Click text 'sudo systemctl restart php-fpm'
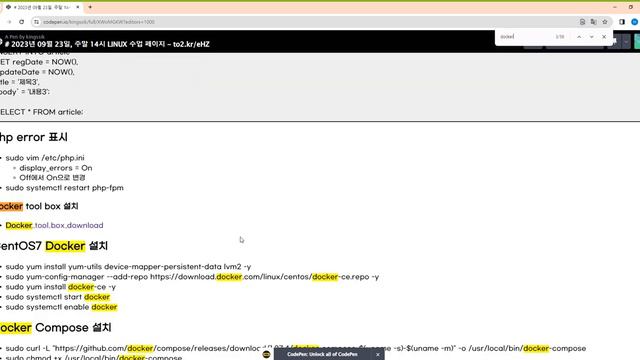The height and width of the screenshot is (360, 640). pos(64,188)
